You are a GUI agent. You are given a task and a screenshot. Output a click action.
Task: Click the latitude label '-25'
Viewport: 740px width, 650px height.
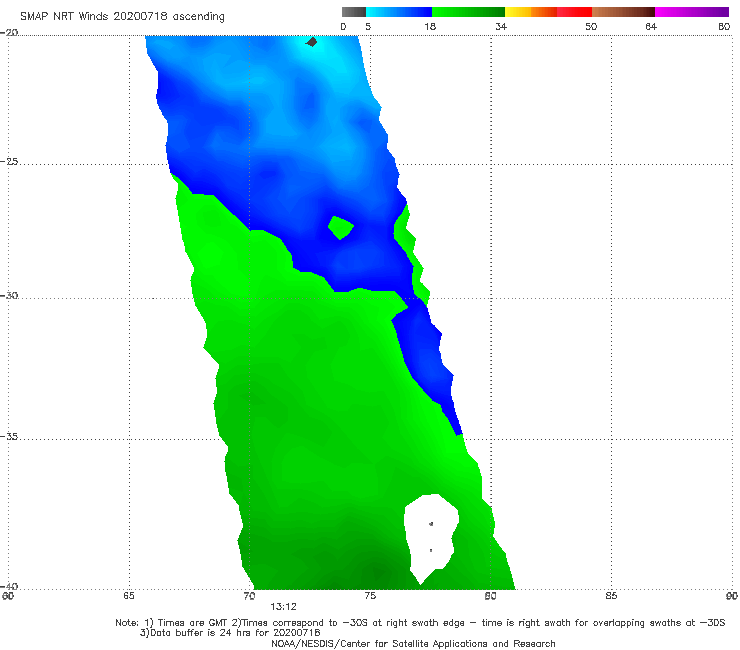pyautogui.click(x=9, y=162)
